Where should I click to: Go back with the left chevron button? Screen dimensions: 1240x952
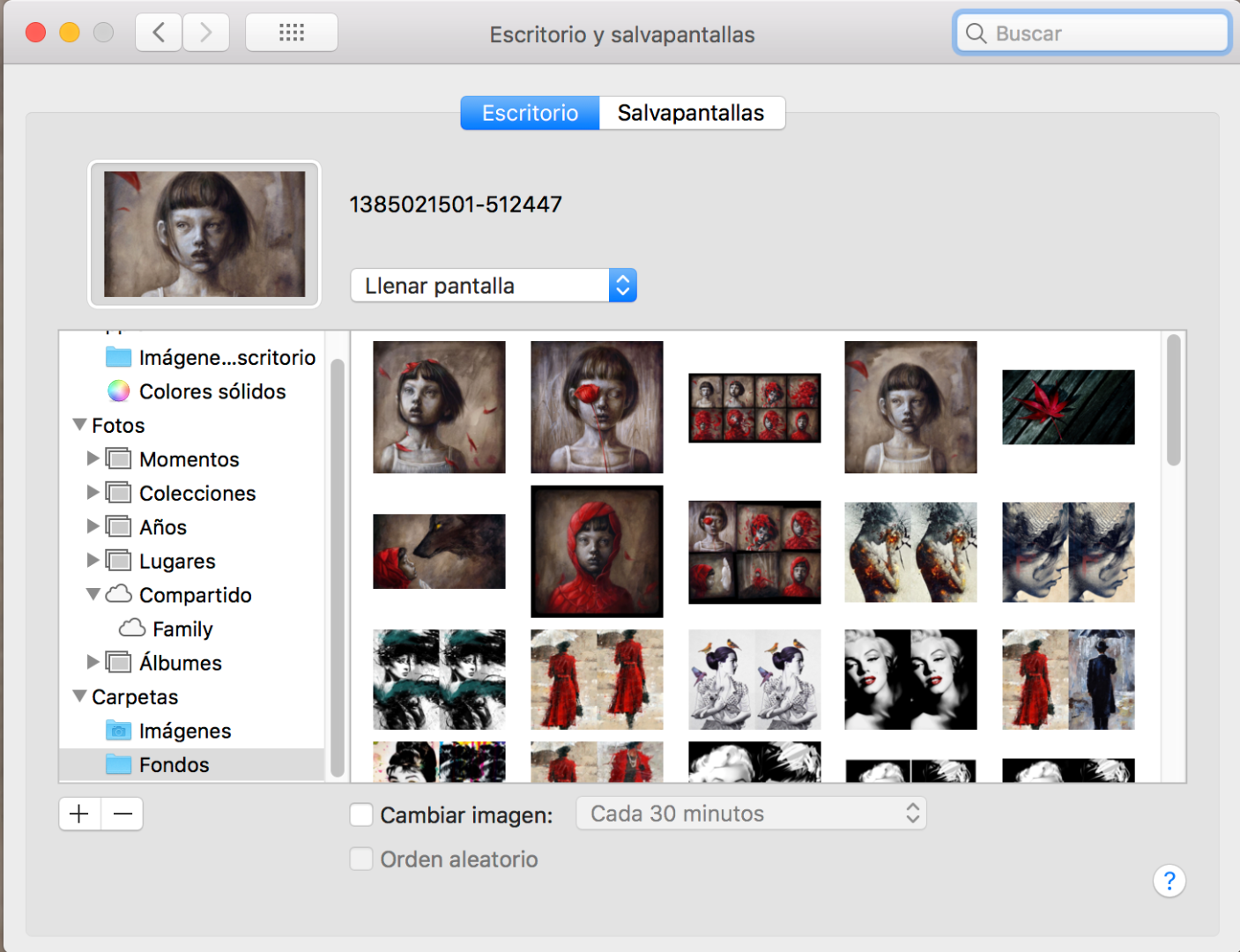(159, 33)
